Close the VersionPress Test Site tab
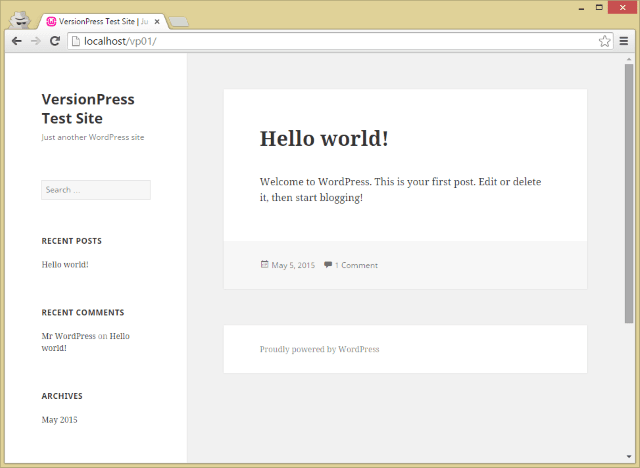 157,22
